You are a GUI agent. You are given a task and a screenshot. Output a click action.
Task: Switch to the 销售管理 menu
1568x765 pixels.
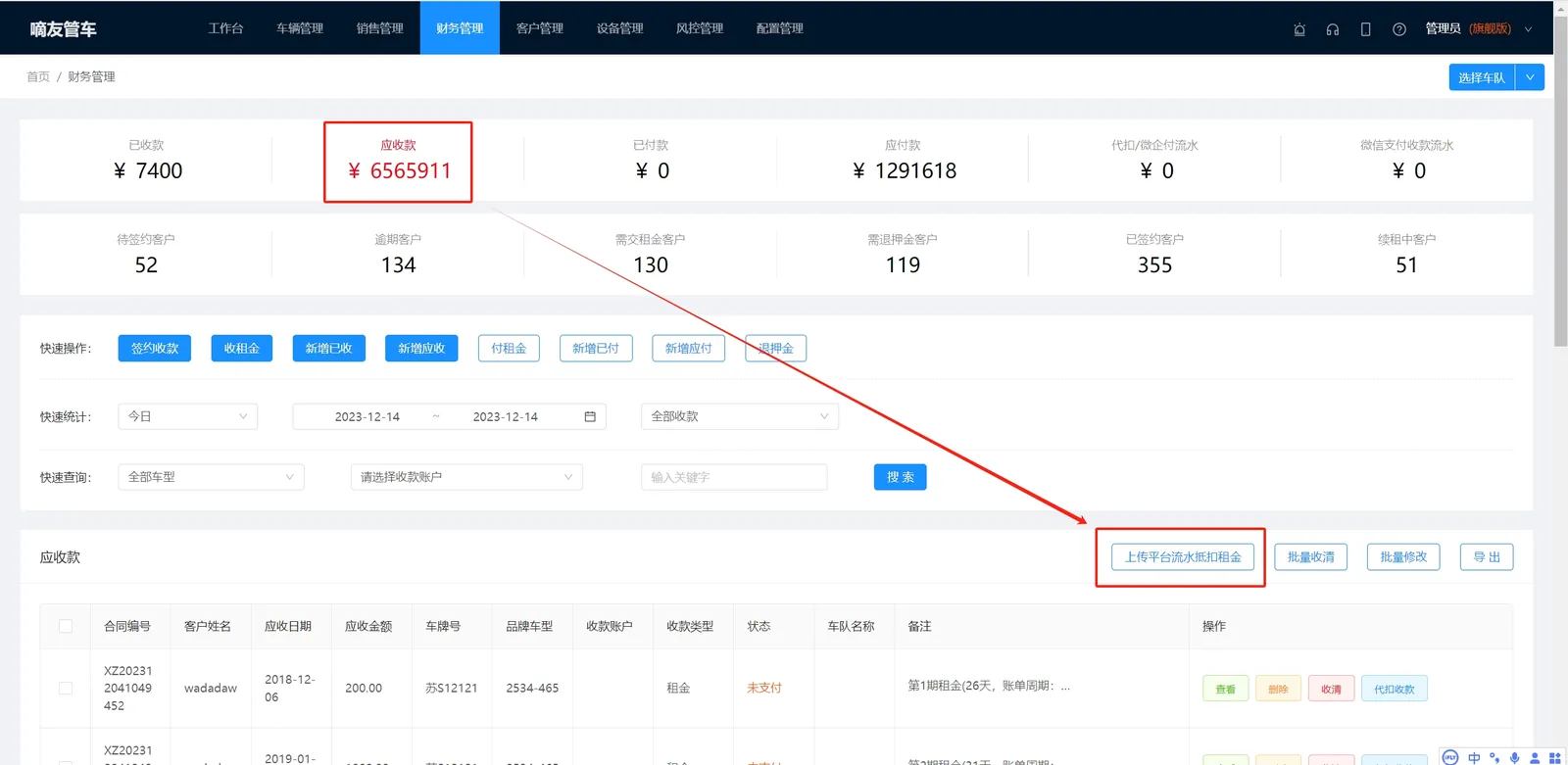click(x=380, y=28)
